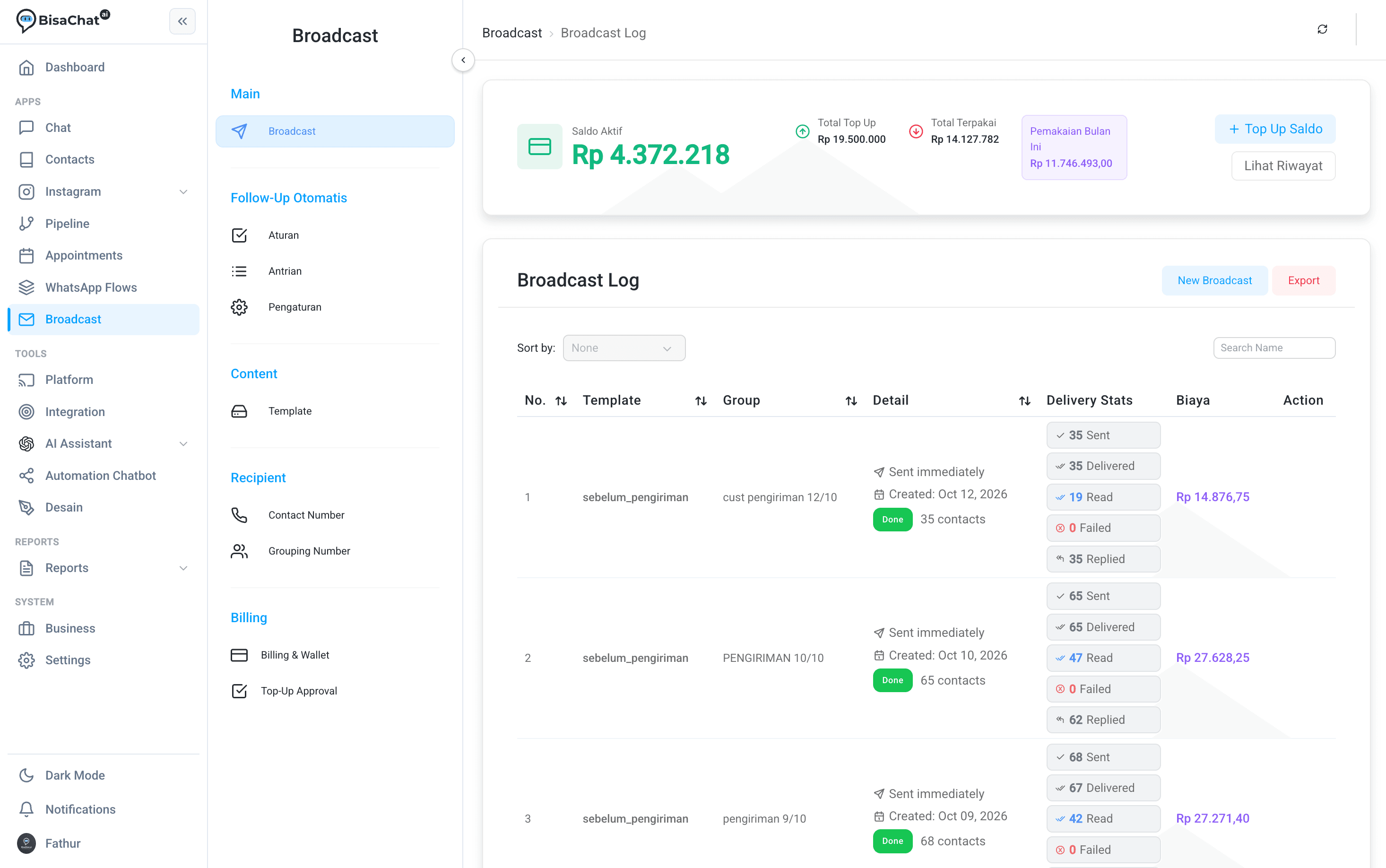Open Automation Chatbot share icon
Image resolution: width=1386 pixels, height=868 pixels.
(x=26, y=475)
